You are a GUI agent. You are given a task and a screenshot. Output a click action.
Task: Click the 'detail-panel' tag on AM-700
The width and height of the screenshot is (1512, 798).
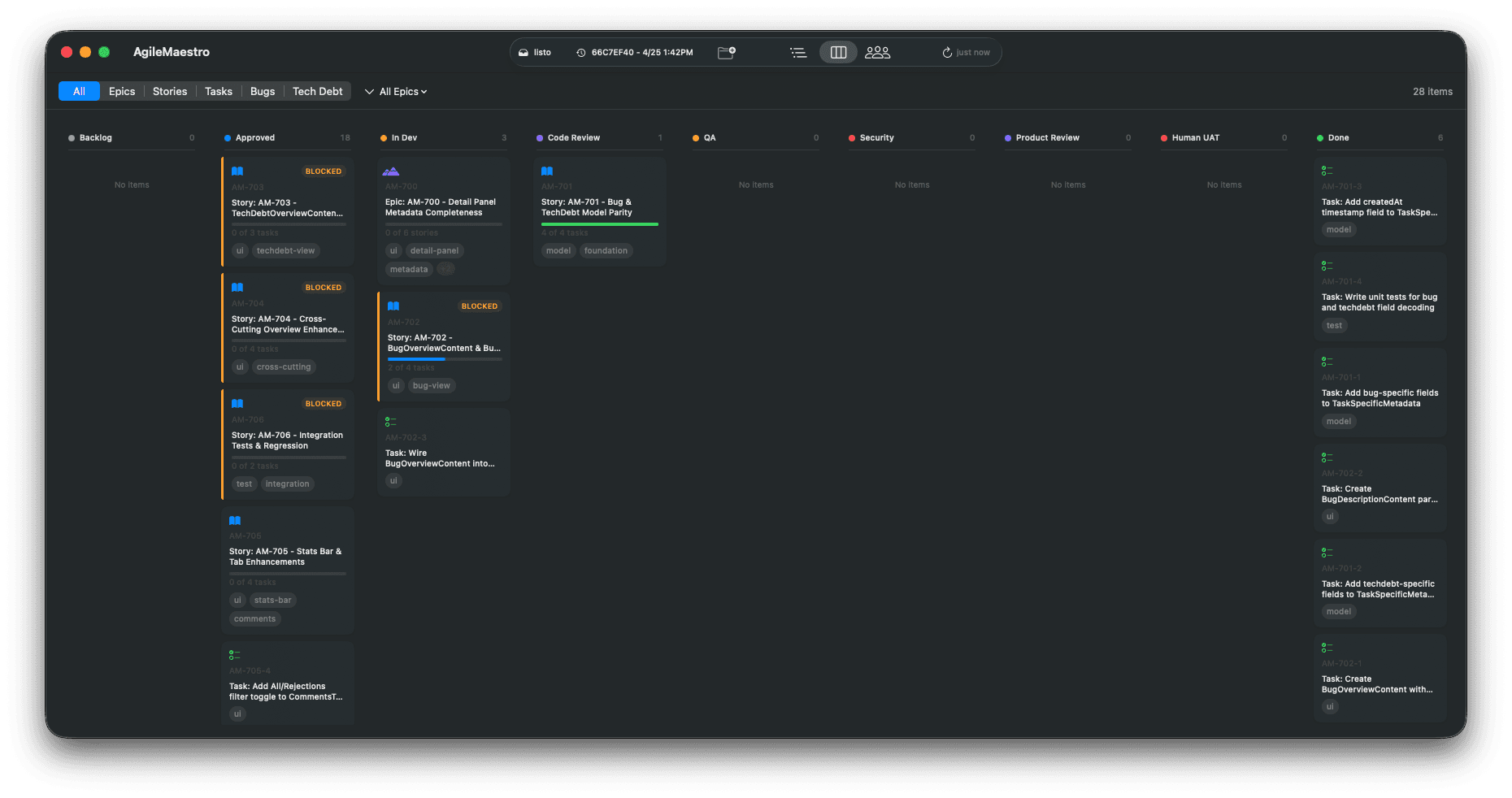(434, 251)
